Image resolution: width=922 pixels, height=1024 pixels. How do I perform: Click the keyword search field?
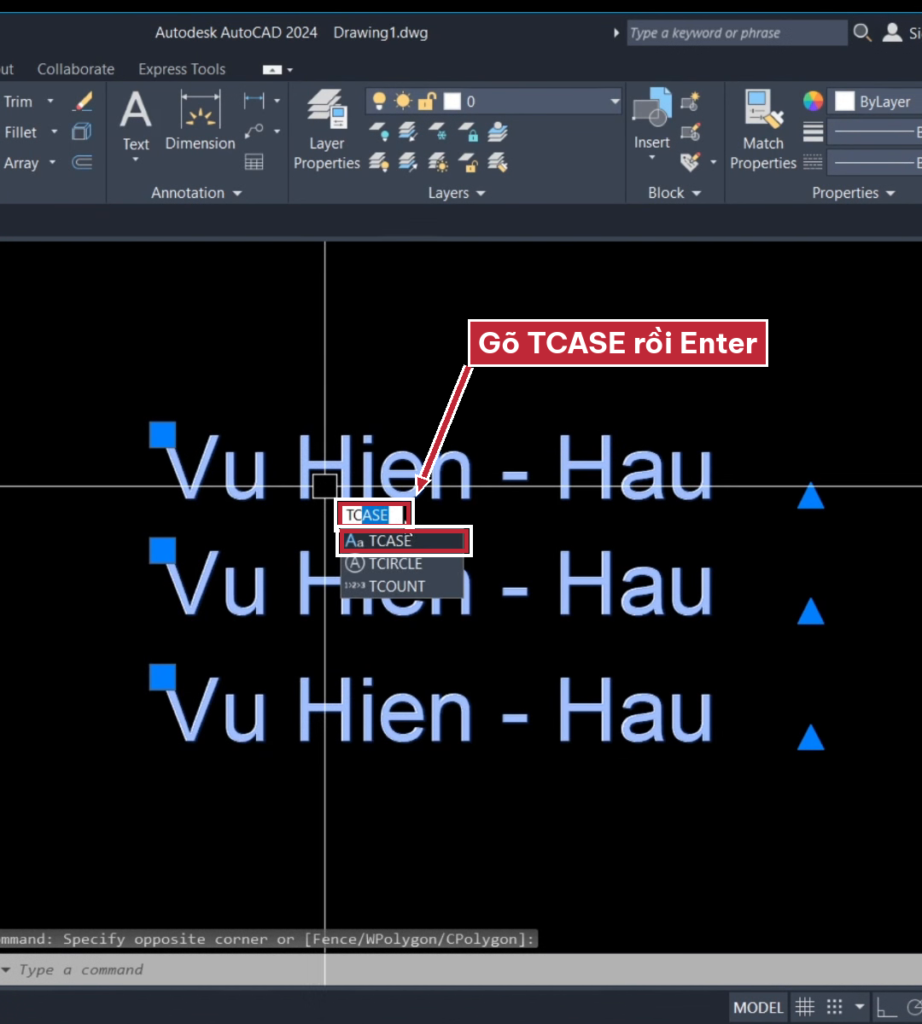pyautogui.click(x=737, y=33)
